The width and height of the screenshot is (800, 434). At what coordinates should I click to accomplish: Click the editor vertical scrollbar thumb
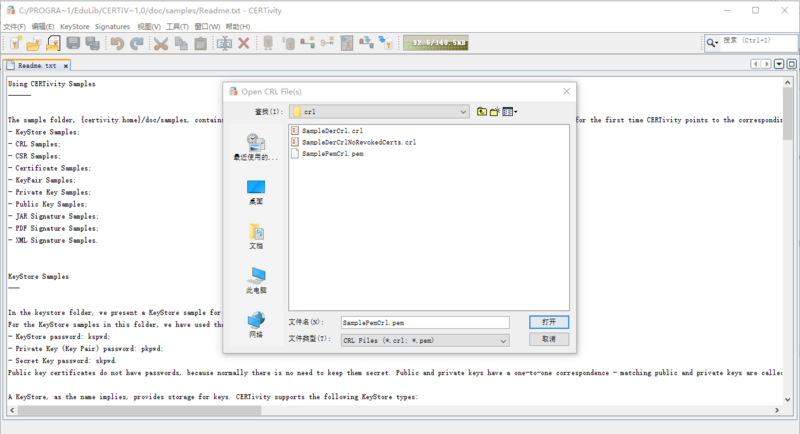point(787,112)
